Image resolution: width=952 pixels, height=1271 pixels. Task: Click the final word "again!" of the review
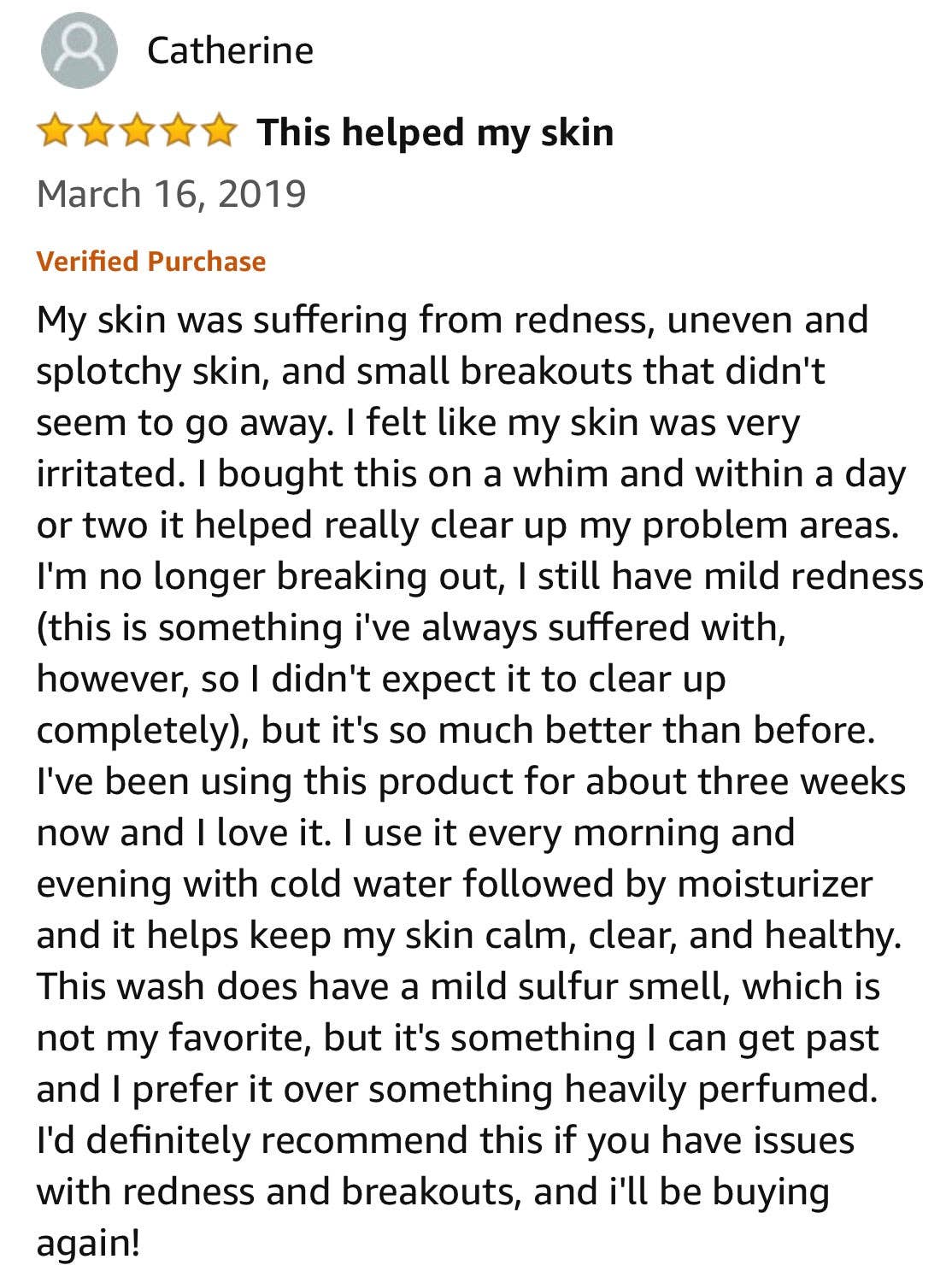87,1243
